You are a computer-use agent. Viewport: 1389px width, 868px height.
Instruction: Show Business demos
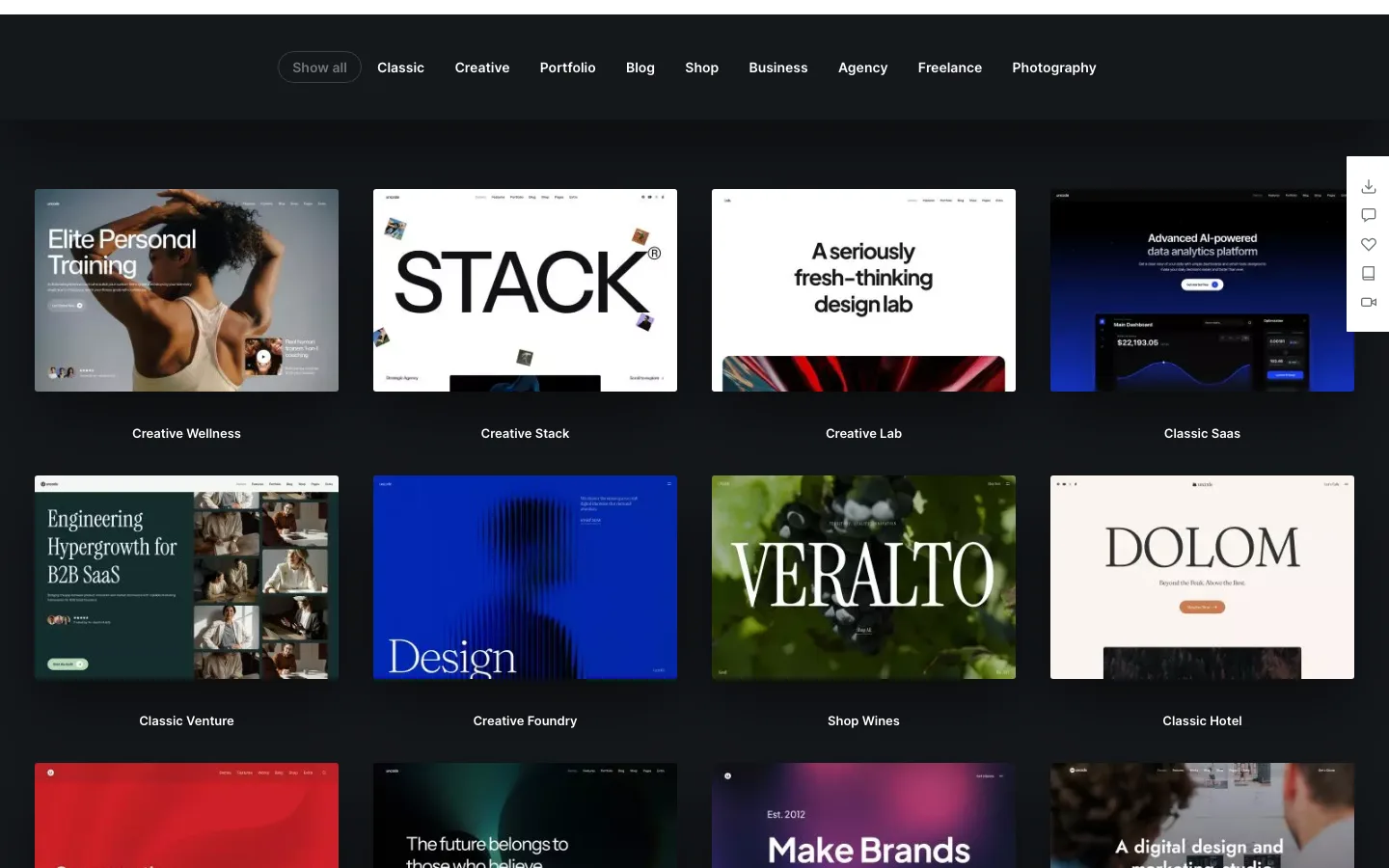point(778,68)
